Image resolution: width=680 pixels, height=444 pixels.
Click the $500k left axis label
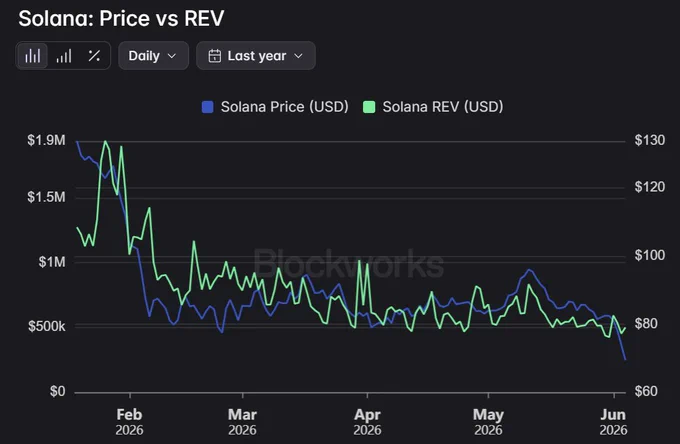click(47, 326)
